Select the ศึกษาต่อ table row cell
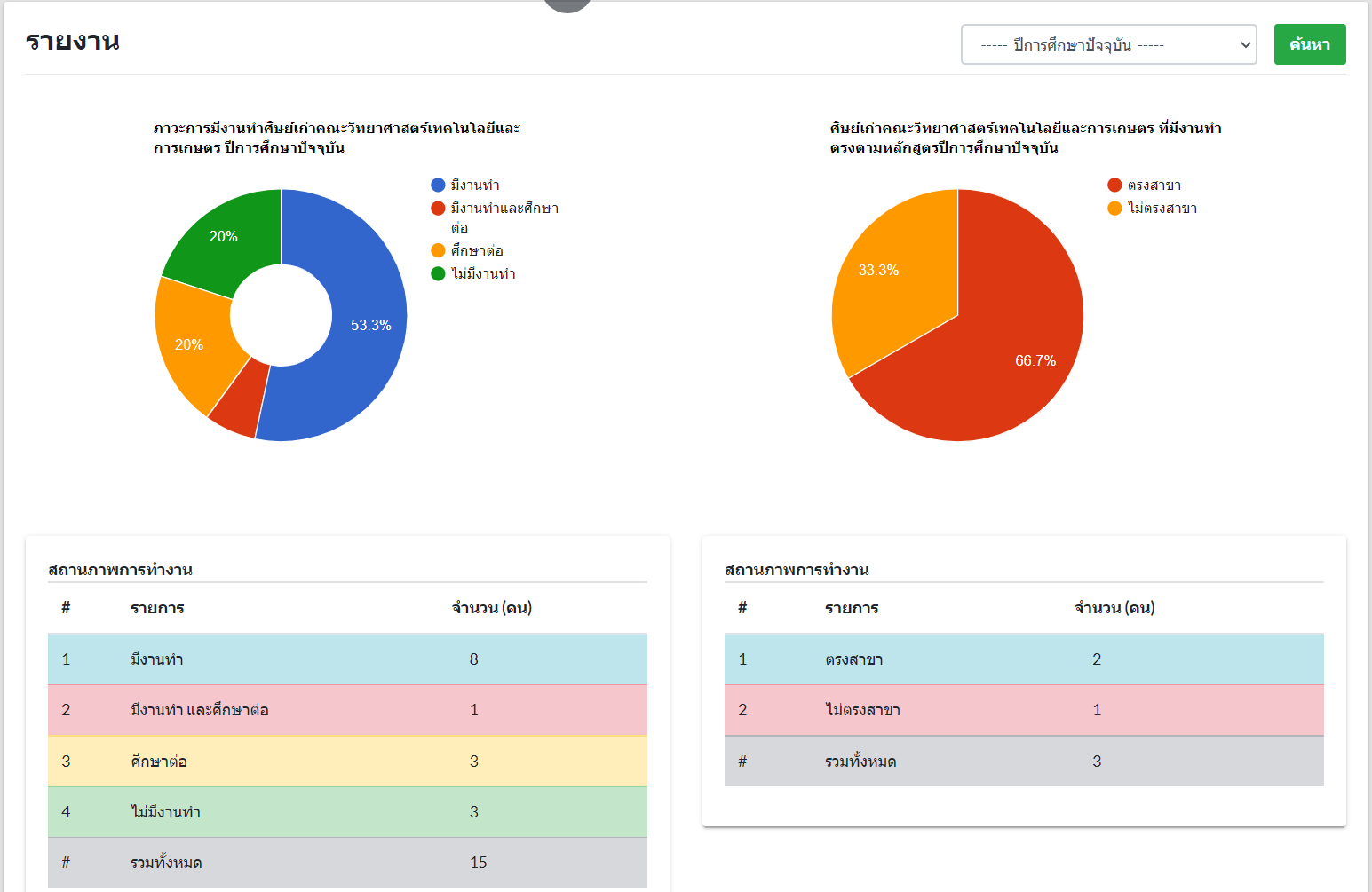This screenshot has width=1372, height=892. point(159,762)
